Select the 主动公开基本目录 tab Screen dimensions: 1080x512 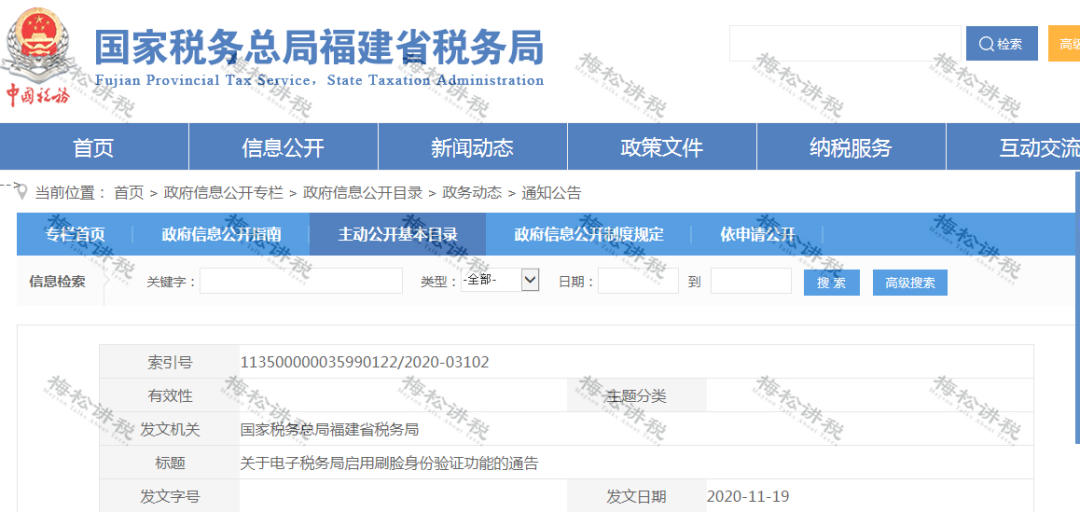397,234
